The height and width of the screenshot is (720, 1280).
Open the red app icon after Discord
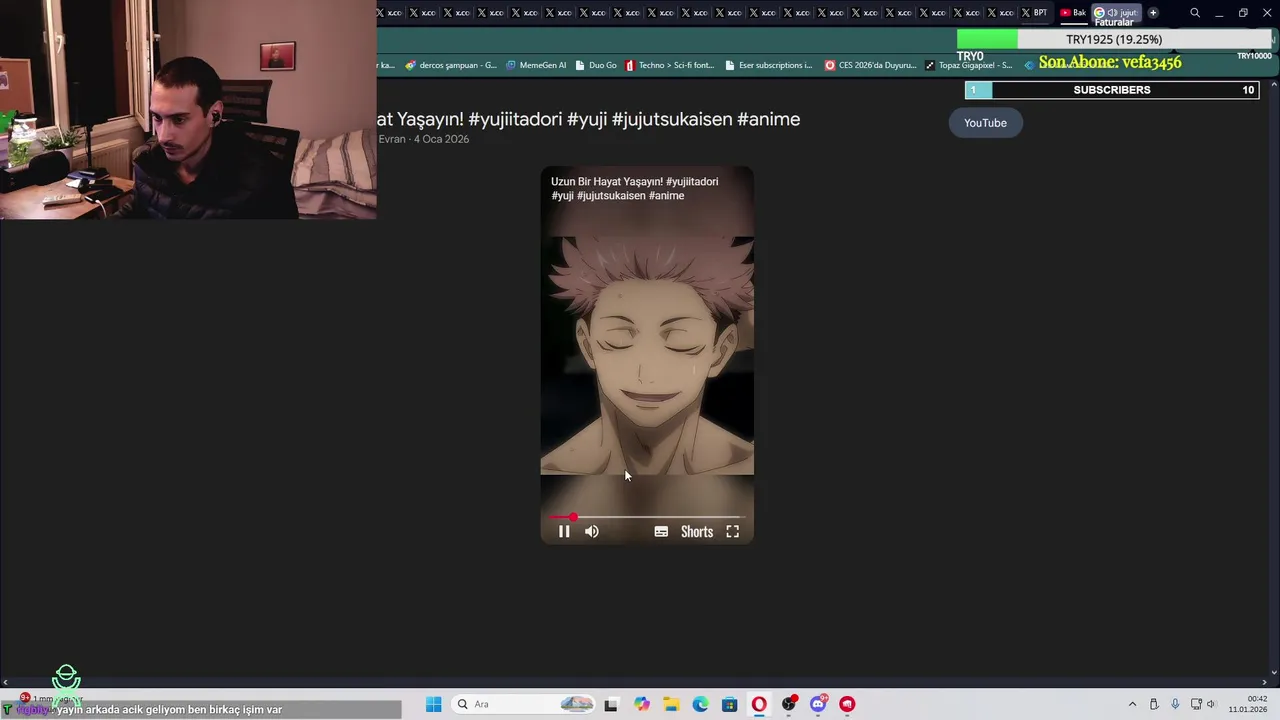pos(847,704)
